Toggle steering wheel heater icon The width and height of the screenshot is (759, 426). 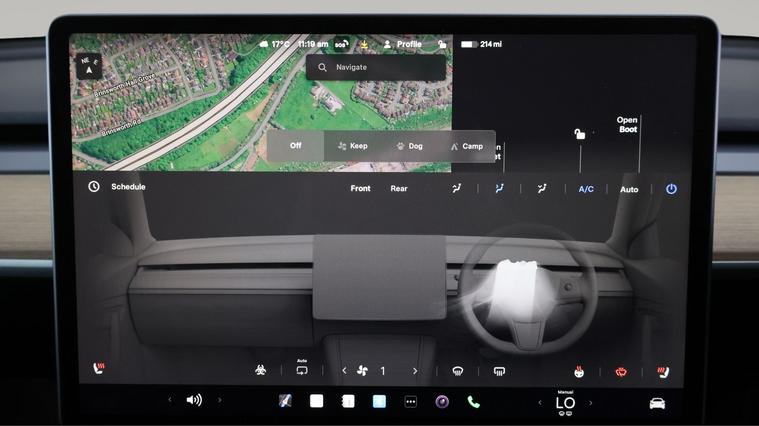point(579,371)
